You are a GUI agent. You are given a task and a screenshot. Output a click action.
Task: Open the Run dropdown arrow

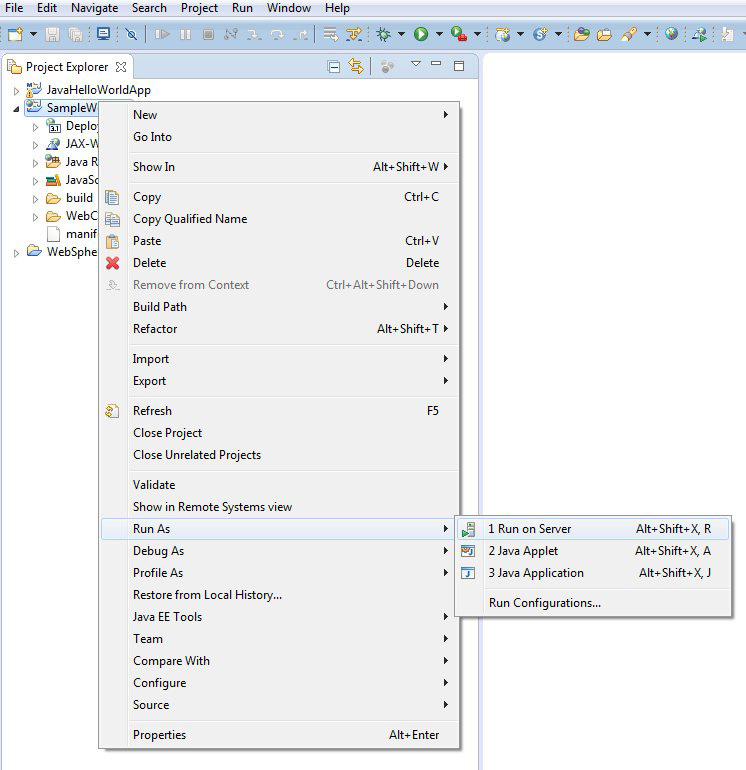pyautogui.click(x=439, y=34)
